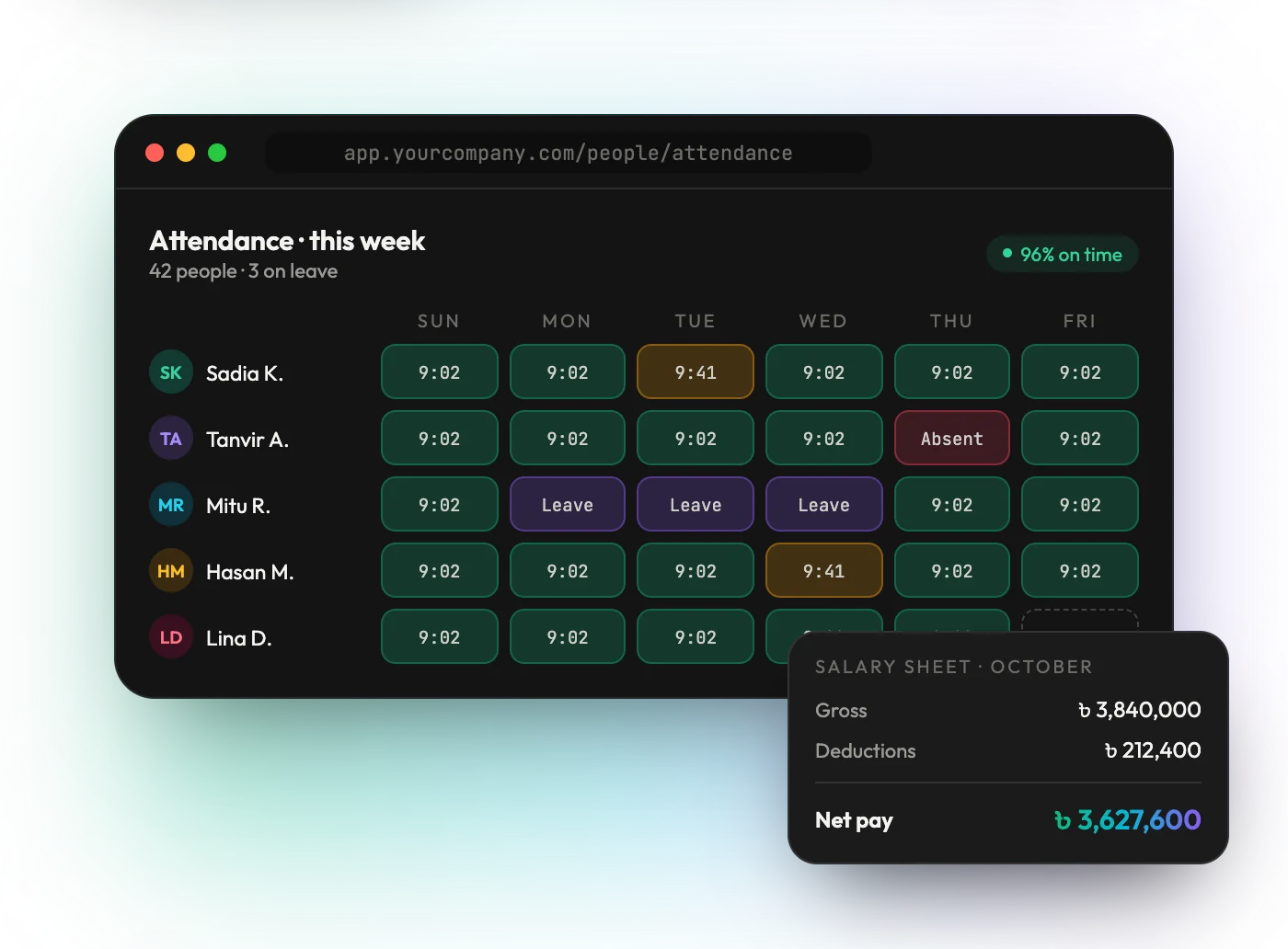This screenshot has height=949, width=1288.
Task: Open Hasan M.'s name
Action: pos(250,572)
